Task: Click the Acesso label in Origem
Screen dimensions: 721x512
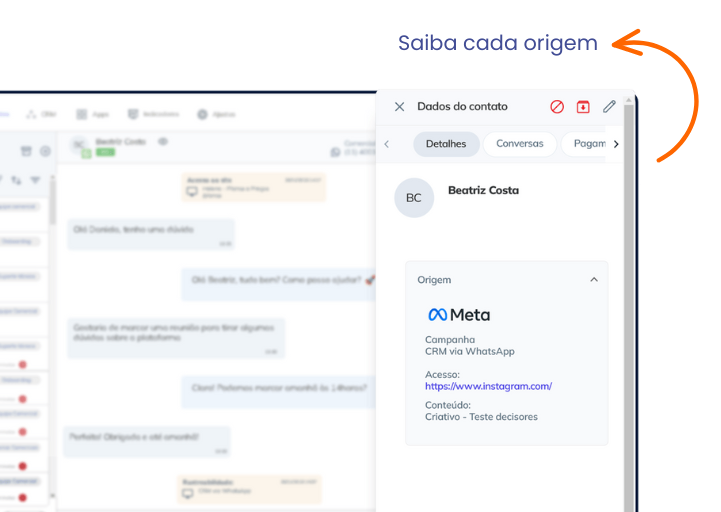Action: [x=442, y=374]
